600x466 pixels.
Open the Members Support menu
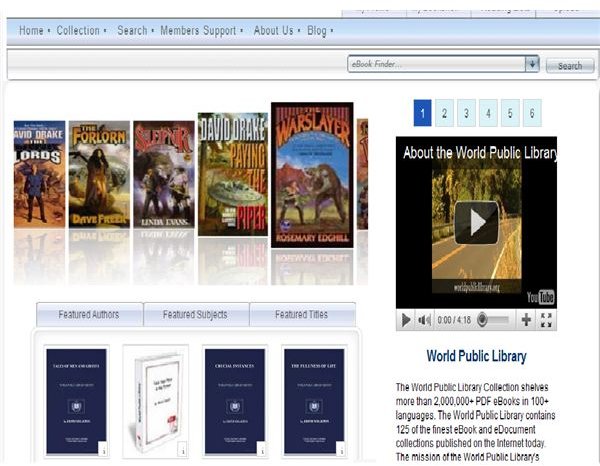[198, 31]
